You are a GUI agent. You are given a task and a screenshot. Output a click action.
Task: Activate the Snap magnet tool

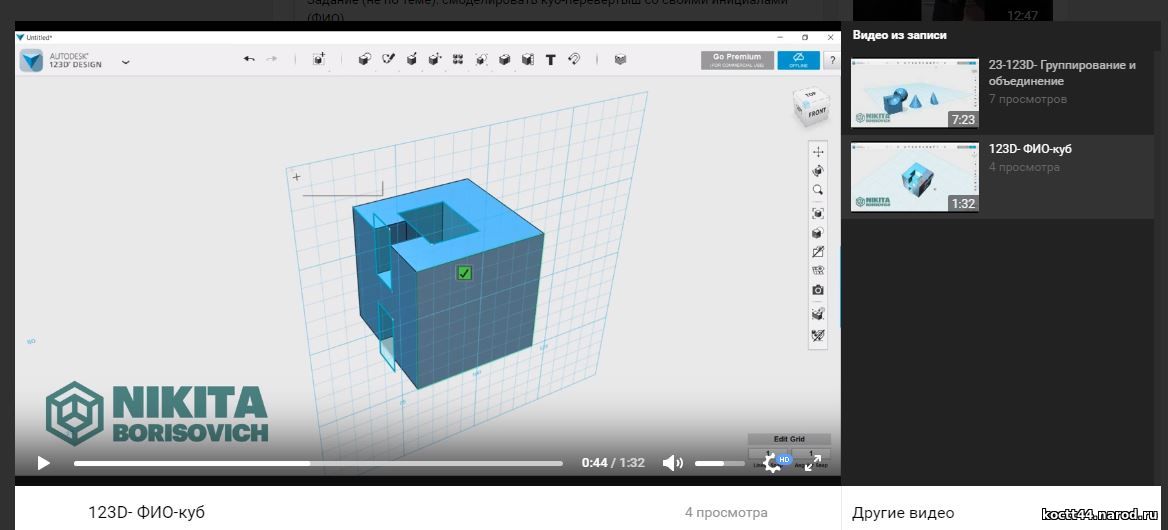[x=574, y=60]
